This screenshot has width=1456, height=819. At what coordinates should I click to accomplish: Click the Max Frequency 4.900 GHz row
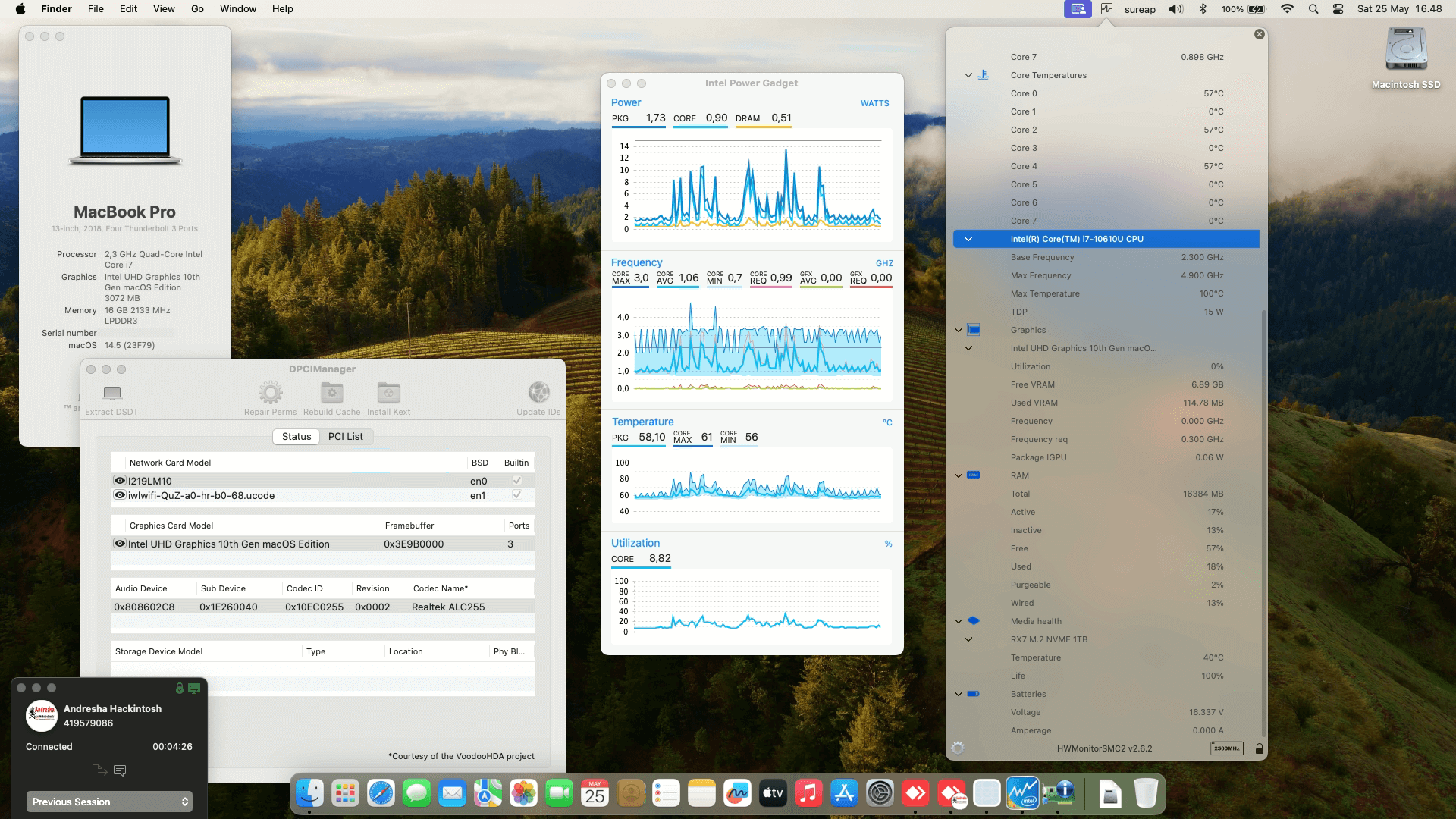point(1106,275)
